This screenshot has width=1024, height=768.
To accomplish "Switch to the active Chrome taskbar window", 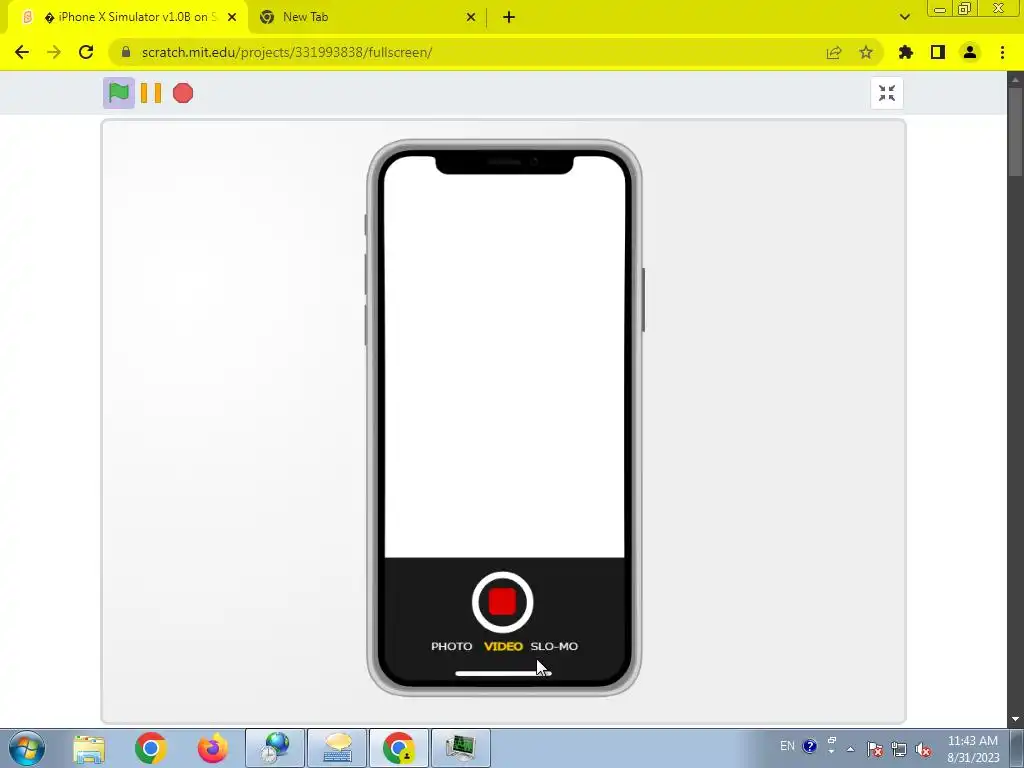I will [399, 748].
